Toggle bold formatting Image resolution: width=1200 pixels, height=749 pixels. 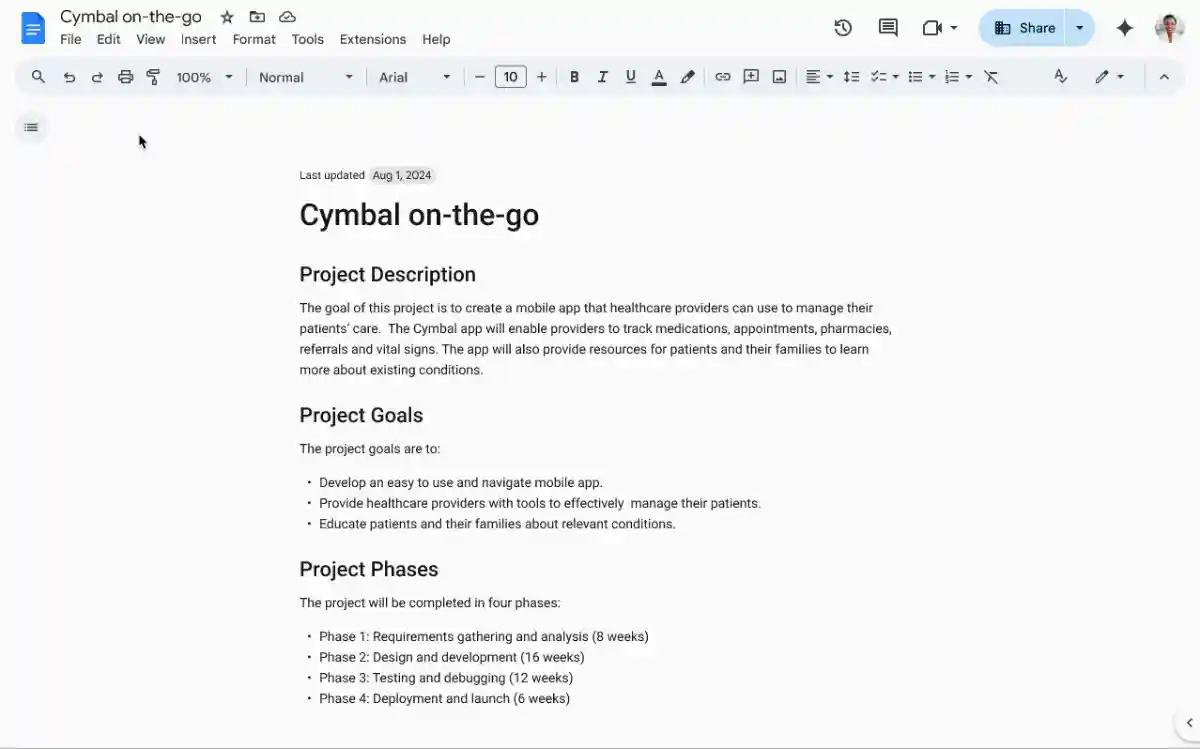(x=574, y=77)
